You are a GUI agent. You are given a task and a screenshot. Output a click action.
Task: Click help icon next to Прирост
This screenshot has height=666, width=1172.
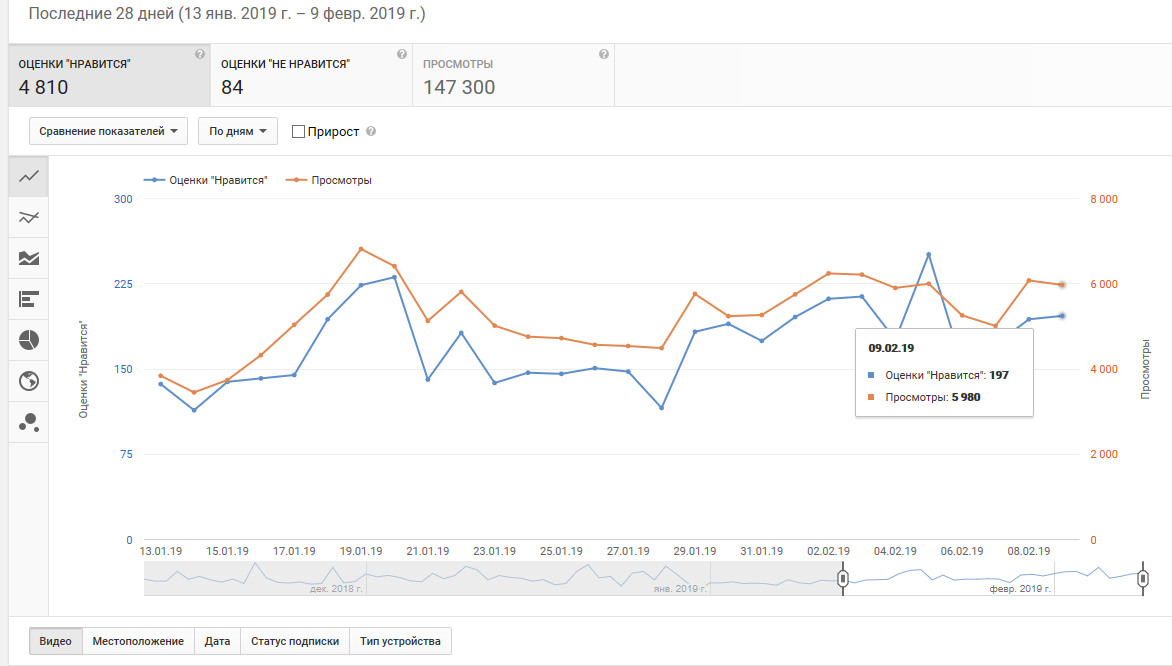371,132
